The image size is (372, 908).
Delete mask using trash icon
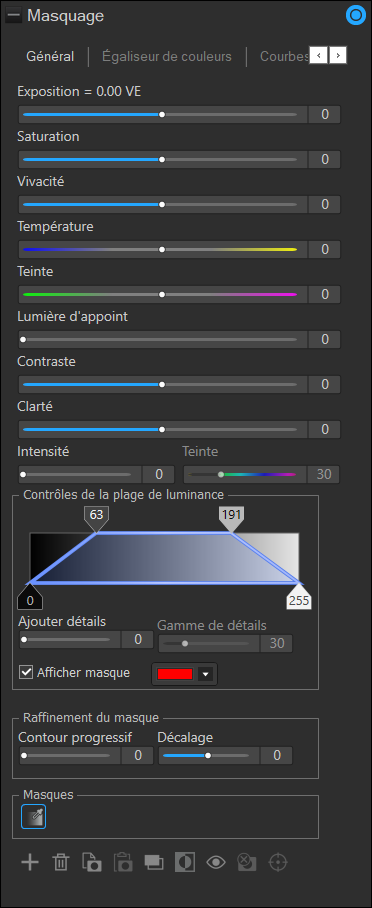(60, 862)
